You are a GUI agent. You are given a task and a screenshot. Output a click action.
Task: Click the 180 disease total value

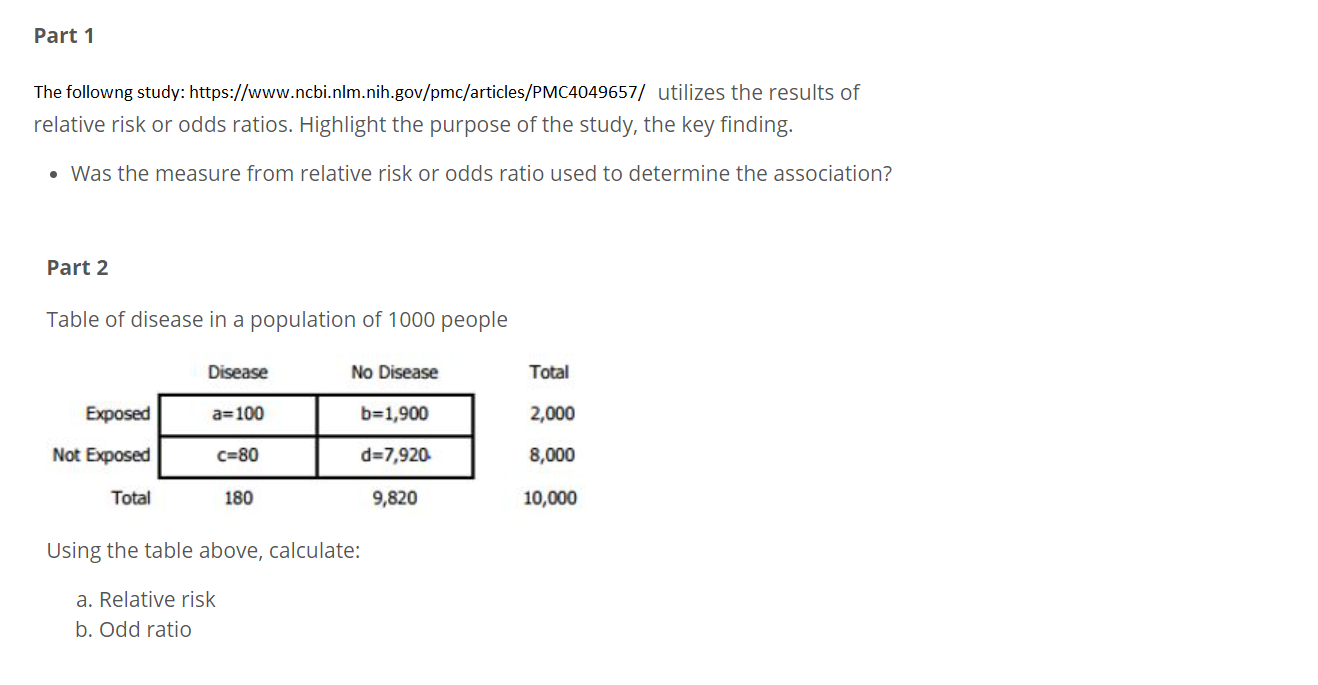coord(238,498)
